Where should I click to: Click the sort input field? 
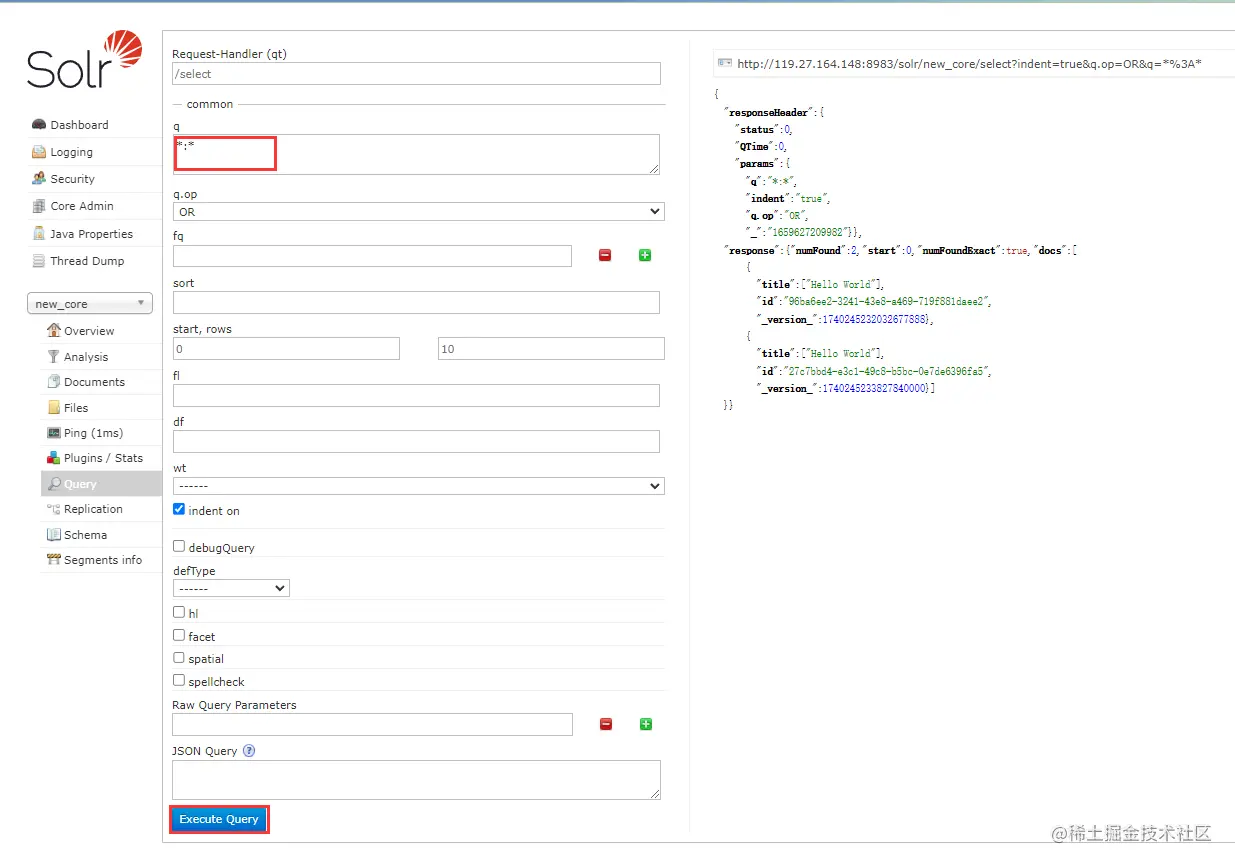[x=416, y=302]
